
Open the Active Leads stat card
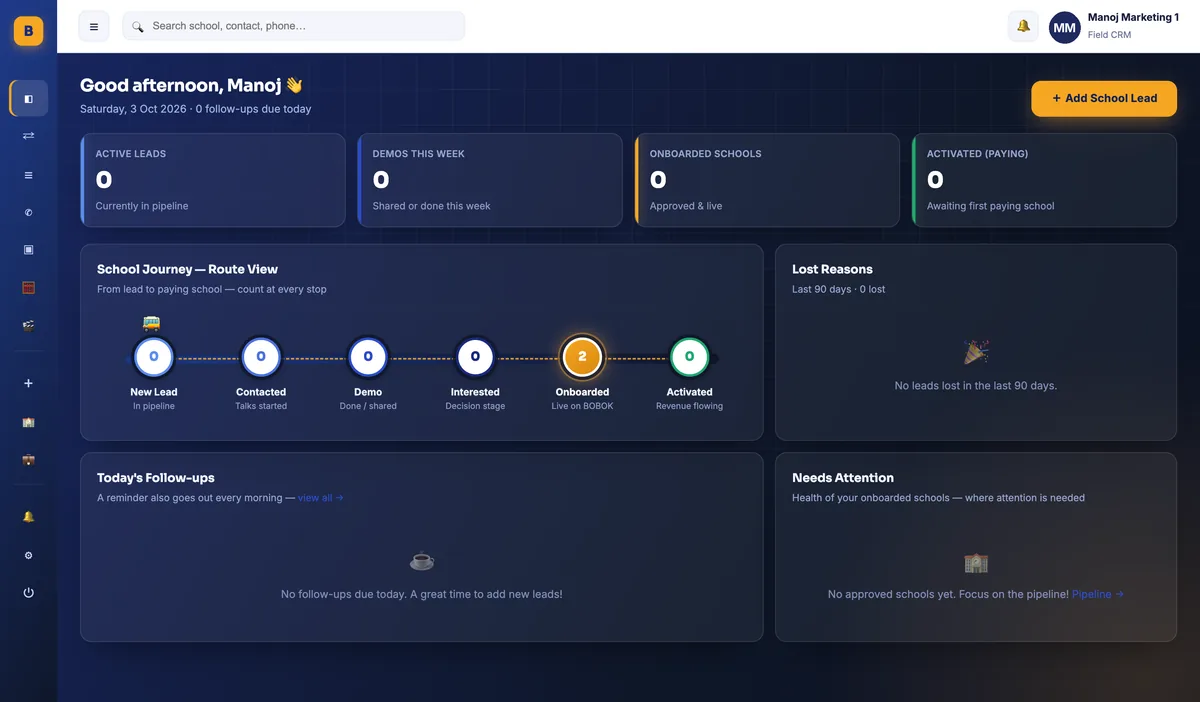click(x=213, y=180)
